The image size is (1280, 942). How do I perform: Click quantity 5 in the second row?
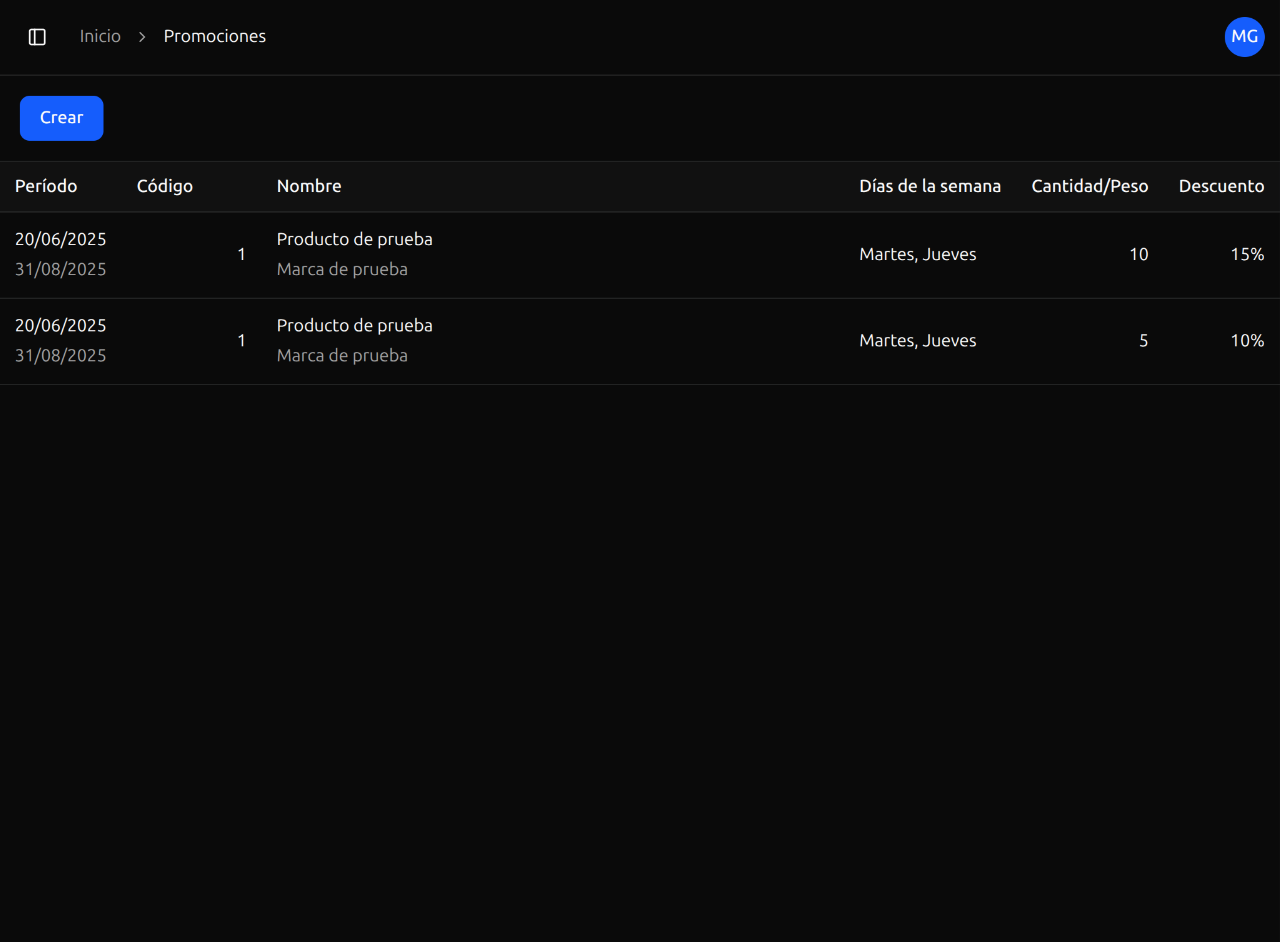coord(1143,340)
